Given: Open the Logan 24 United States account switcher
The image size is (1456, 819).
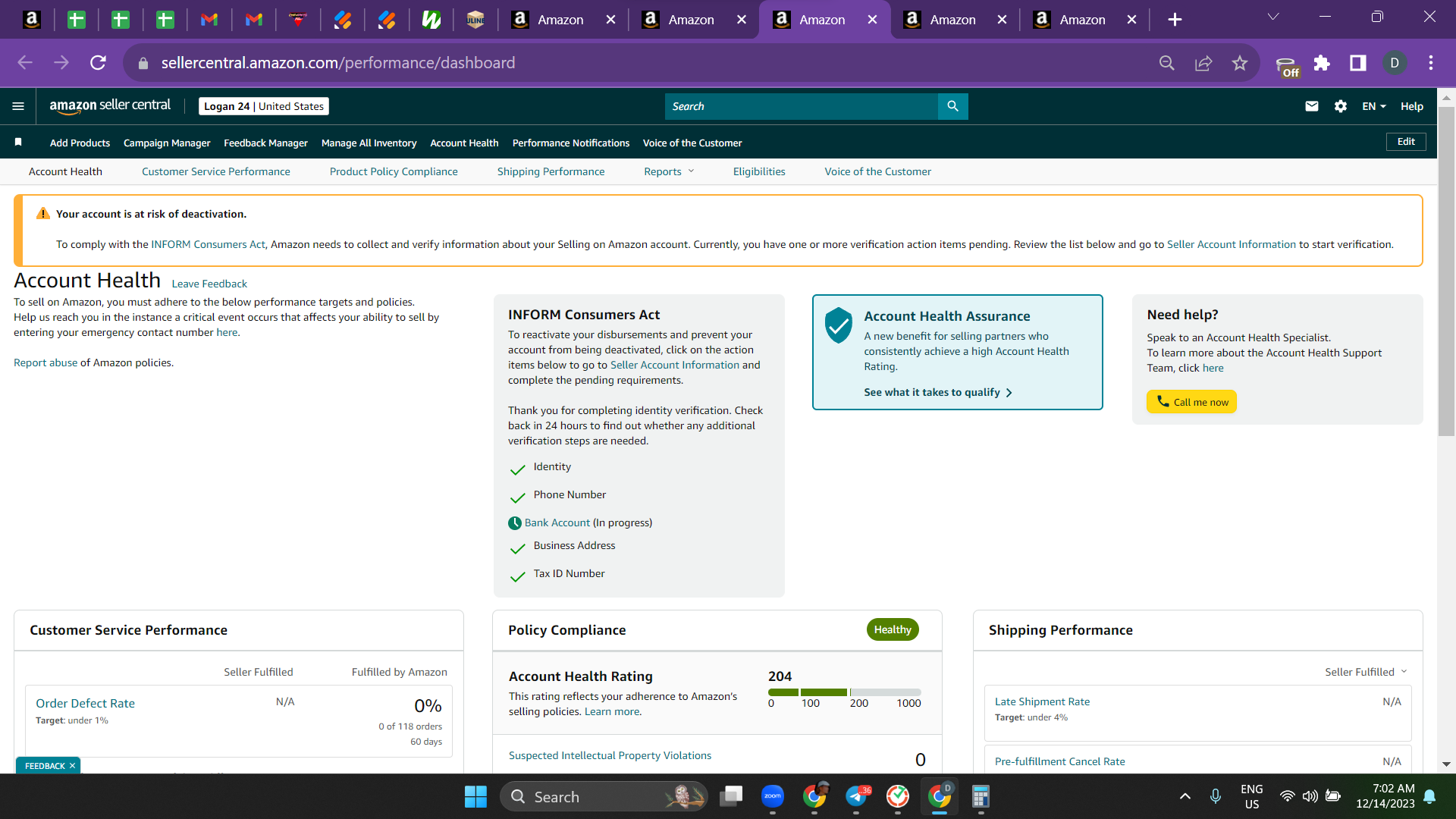Looking at the screenshot, I should (x=264, y=106).
